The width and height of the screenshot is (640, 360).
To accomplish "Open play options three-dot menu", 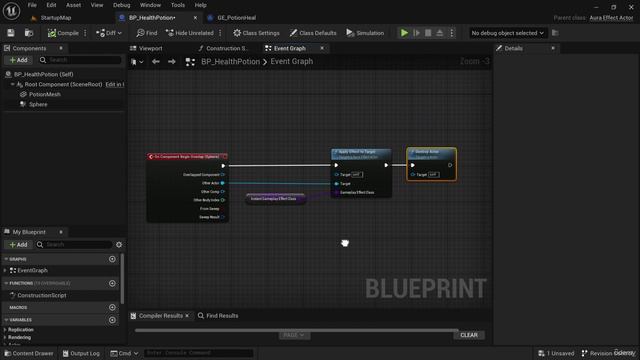I will pos(451,33).
